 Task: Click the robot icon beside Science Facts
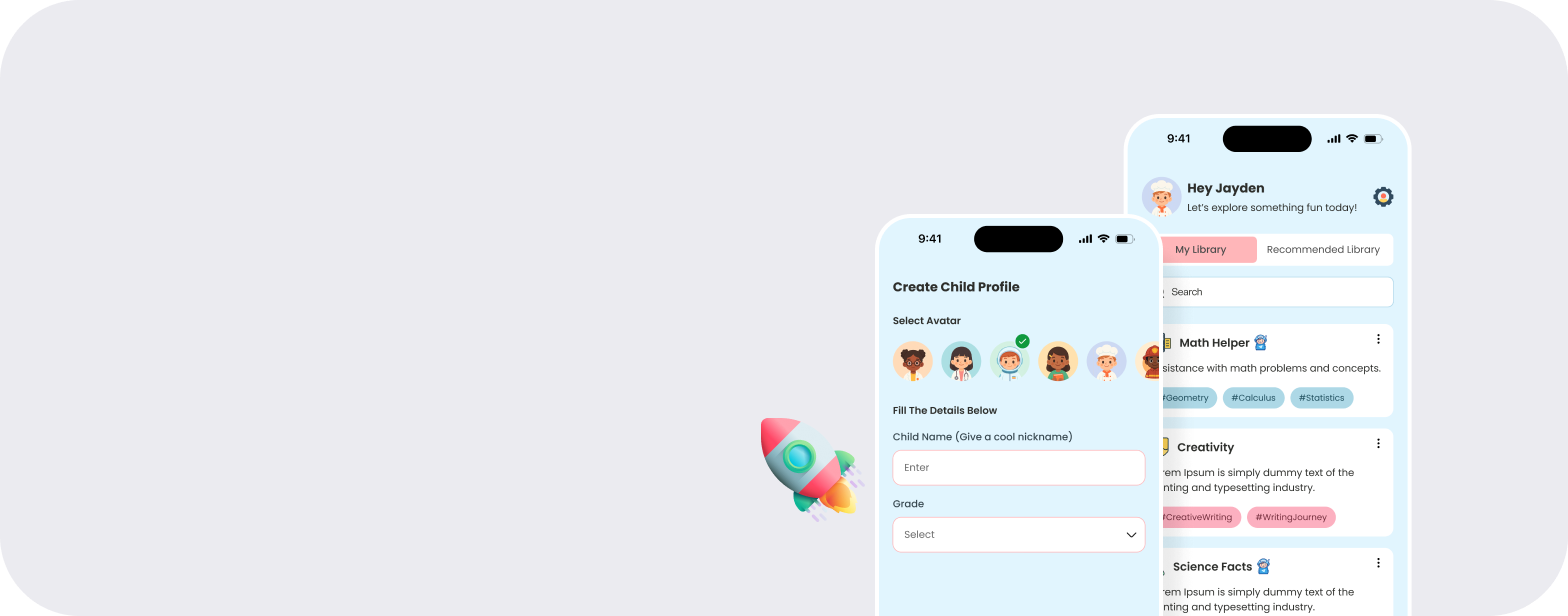point(1263,566)
